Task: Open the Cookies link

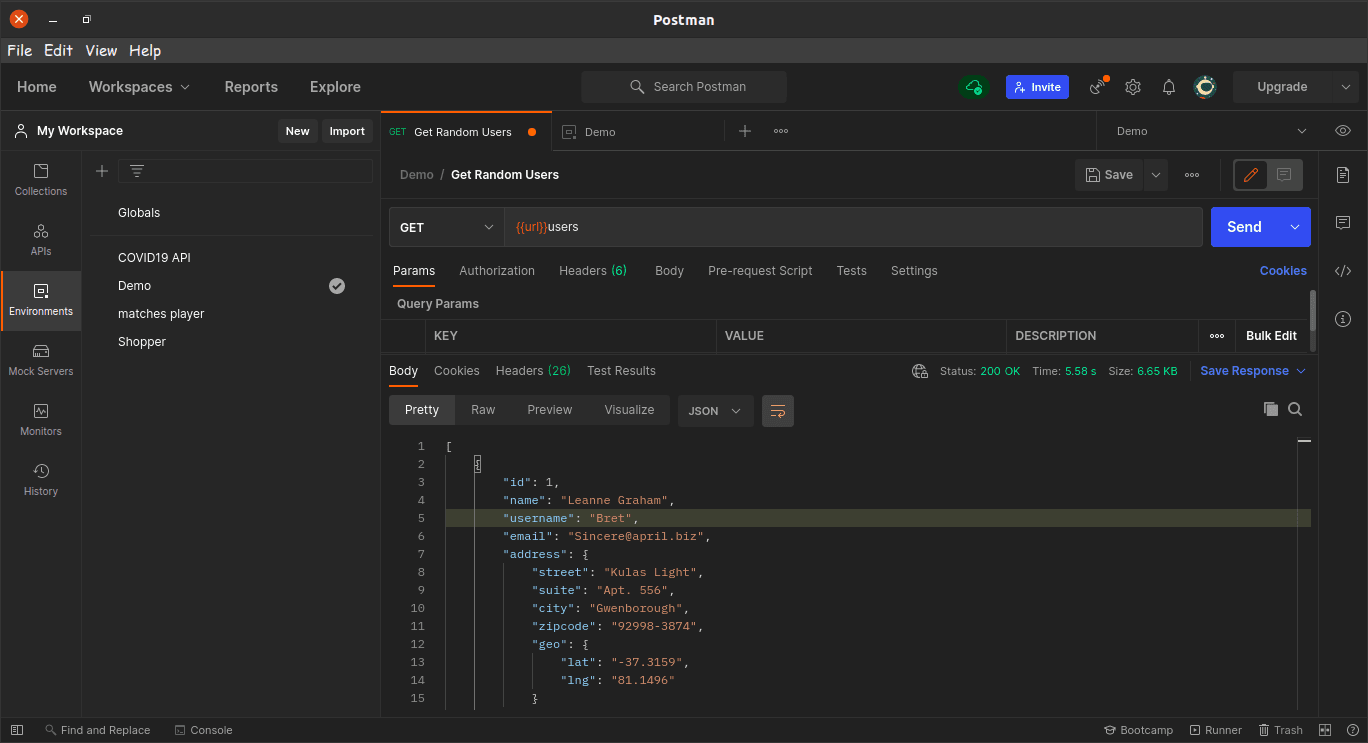Action: pyautogui.click(x=1283, y=271)
